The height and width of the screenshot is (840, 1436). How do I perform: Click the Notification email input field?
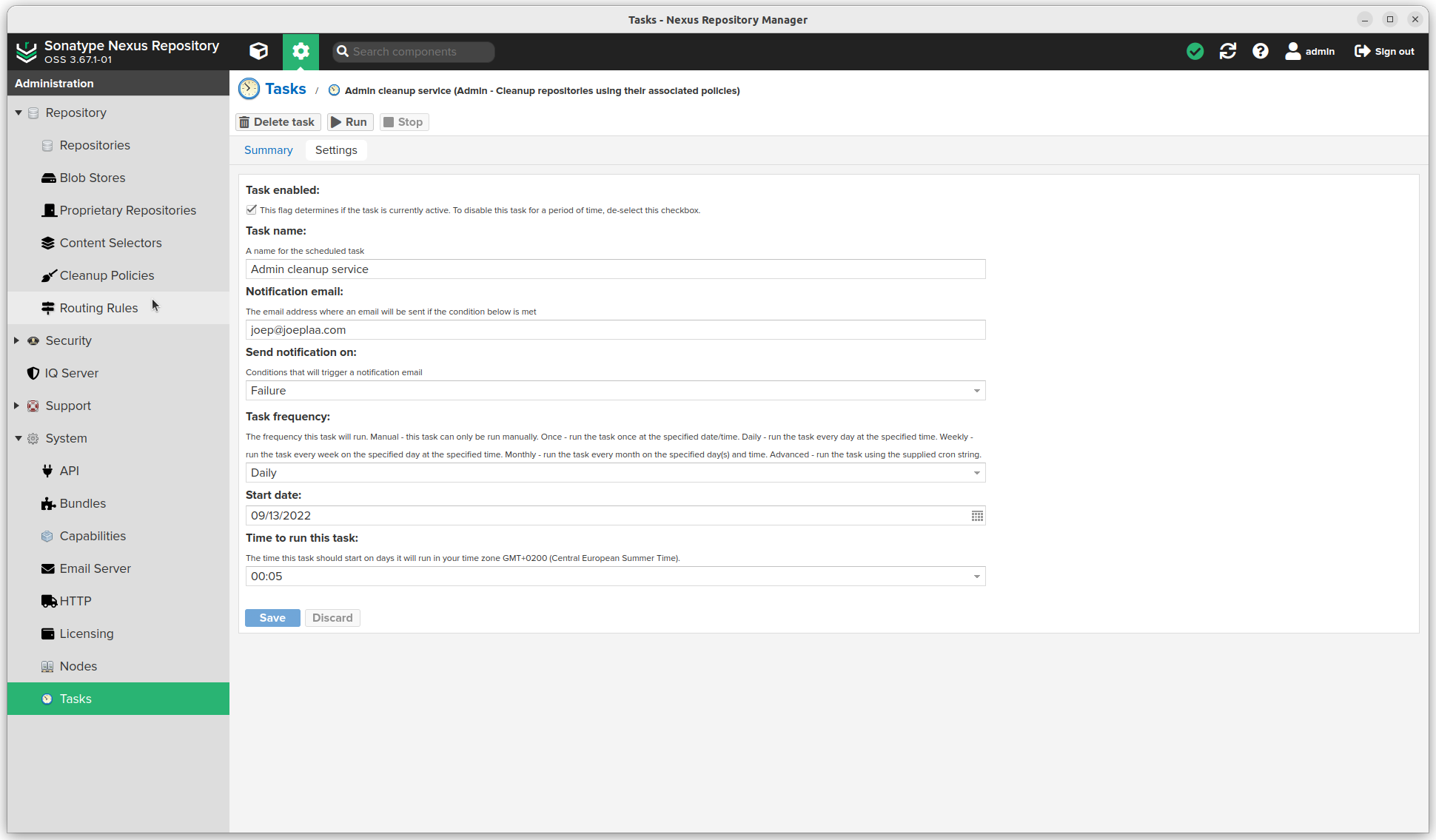click(x=615, y=330)
